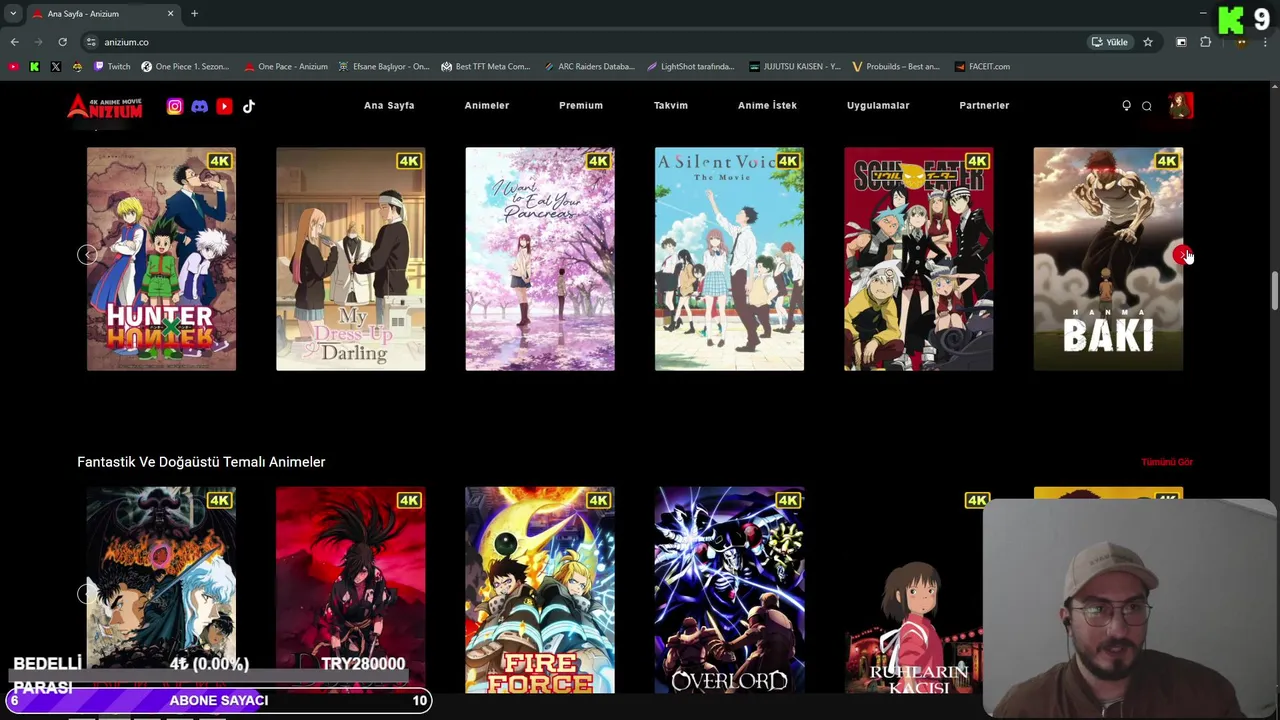
Task: Open the Best TFT Meta Comps bookmark
Action: click(485, 67)
